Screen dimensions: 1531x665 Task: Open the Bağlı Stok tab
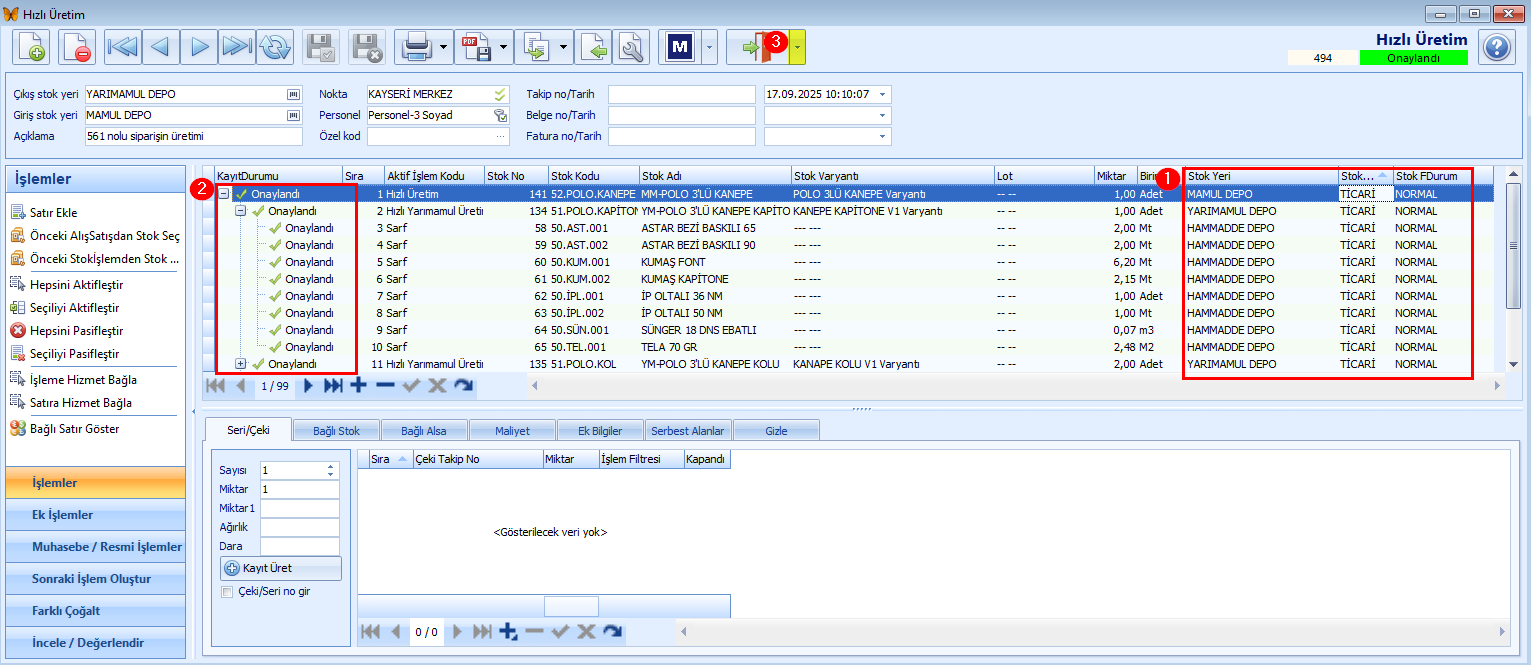336,431
